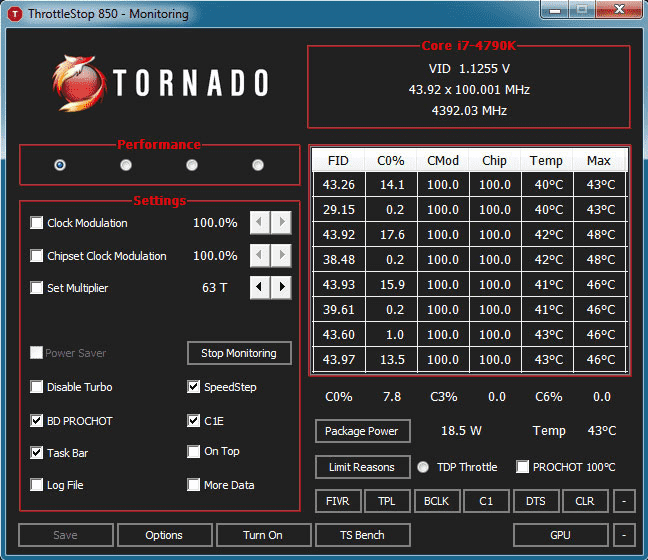Decrease Chipset Clock Modulation left arrow
This screenshot has height=560, width=648.
pyautogui.click(x=260, y=255)
